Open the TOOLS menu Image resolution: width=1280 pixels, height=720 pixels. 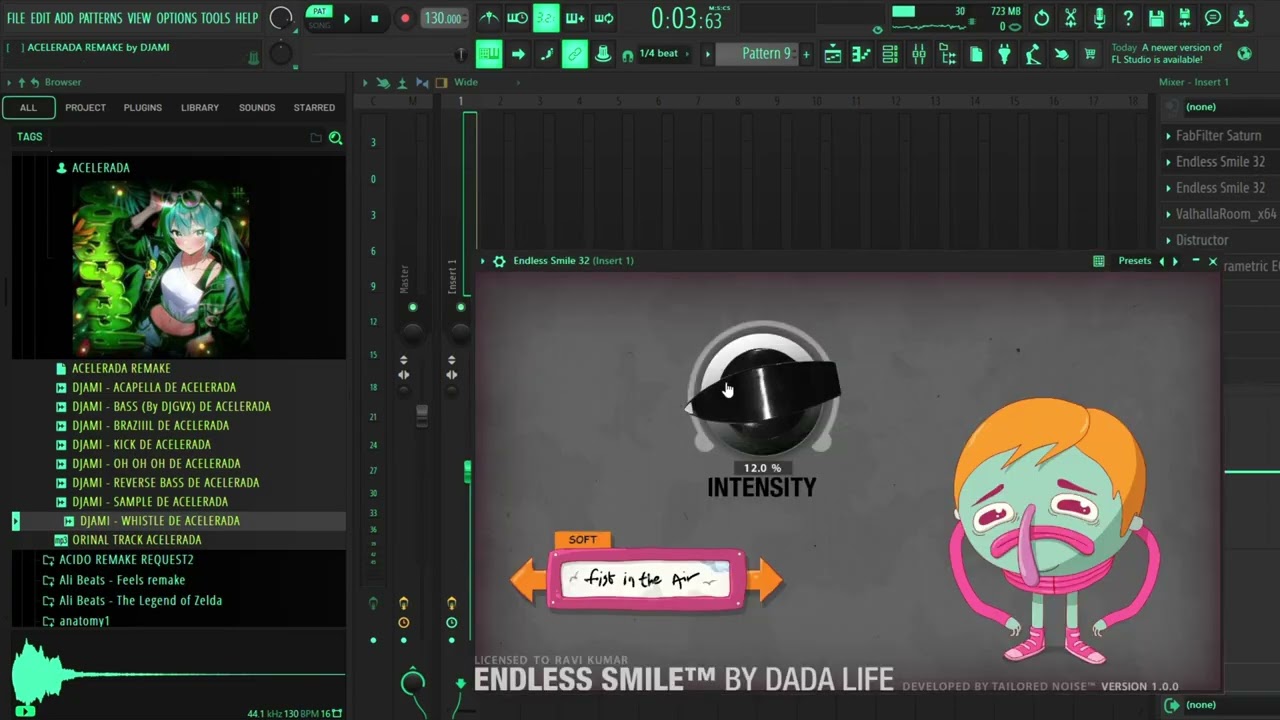coord(215,18)
